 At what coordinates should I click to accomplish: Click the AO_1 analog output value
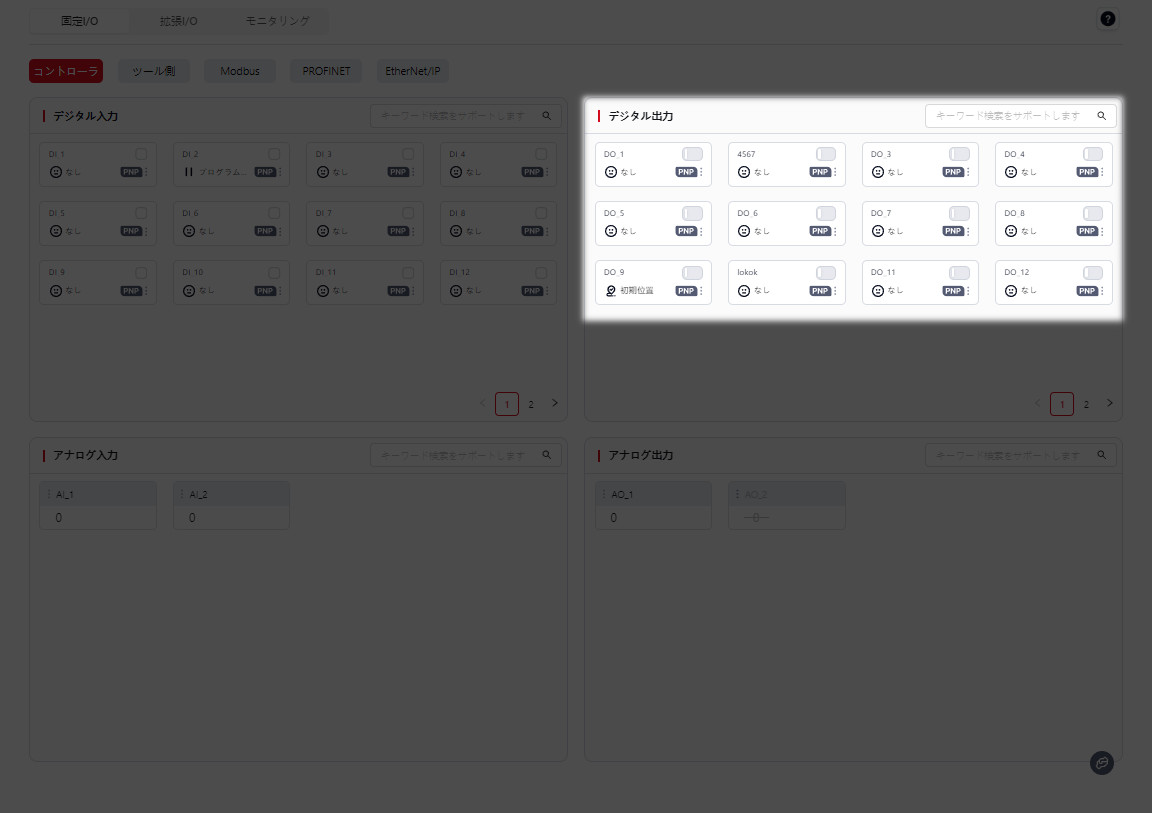click(x=613, y=518)
